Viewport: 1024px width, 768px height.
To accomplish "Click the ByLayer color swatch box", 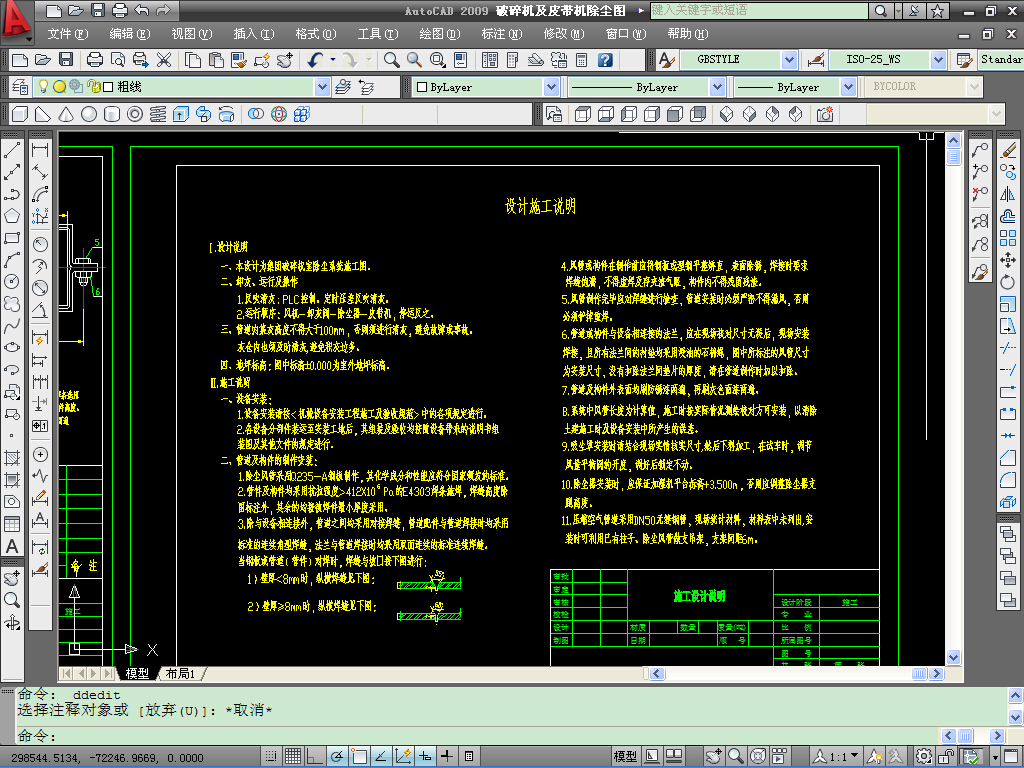I will 422,87.
